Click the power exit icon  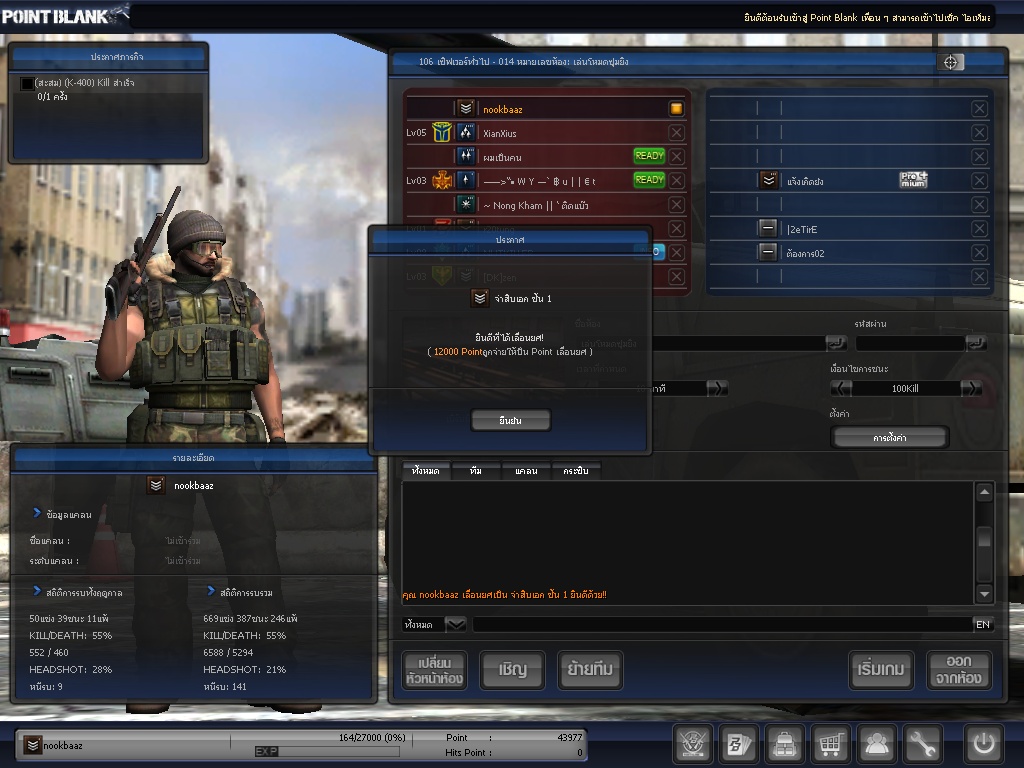coord(984,743)
